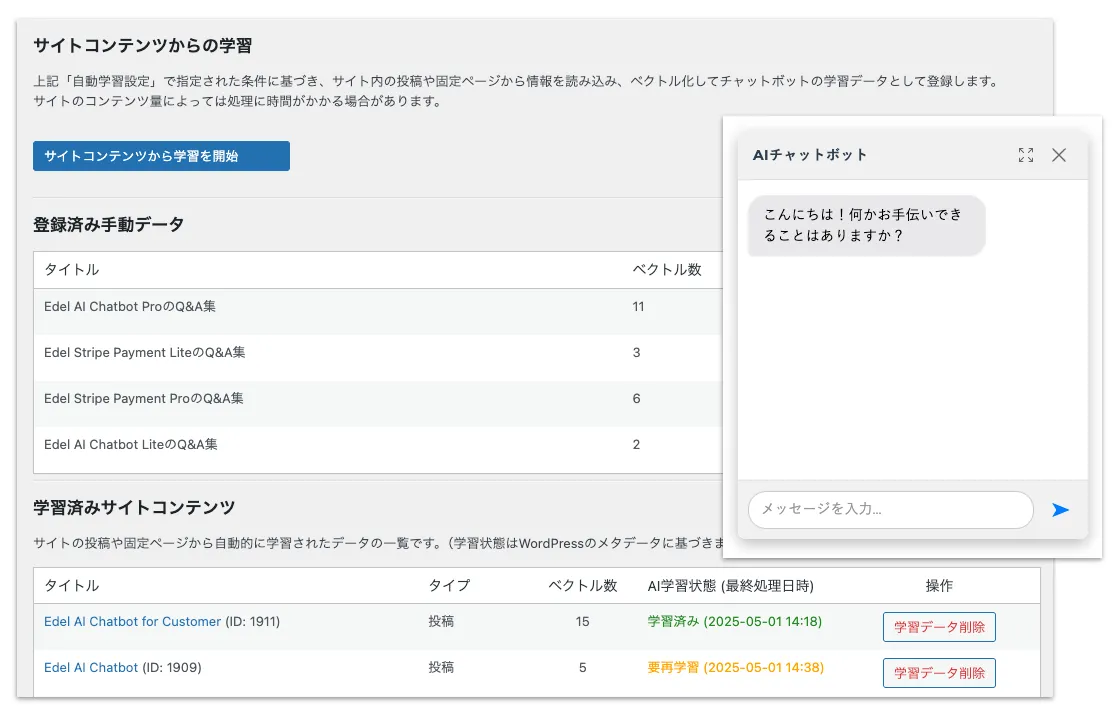Click the chatbot greeting message bubble
The height and width of the screenshot is (714, 1119).
[866, 225]
